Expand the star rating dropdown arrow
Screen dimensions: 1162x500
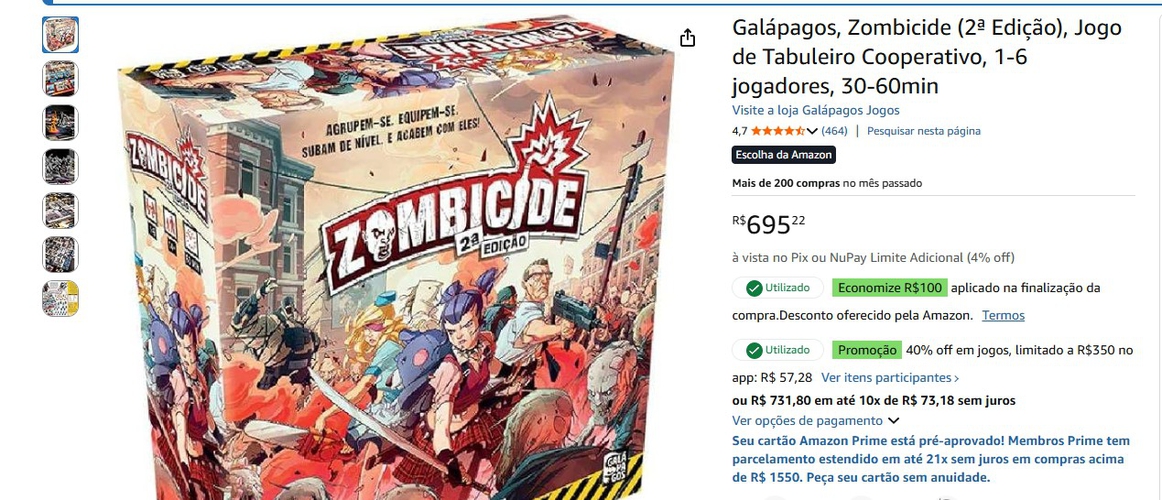coord(811,131)
